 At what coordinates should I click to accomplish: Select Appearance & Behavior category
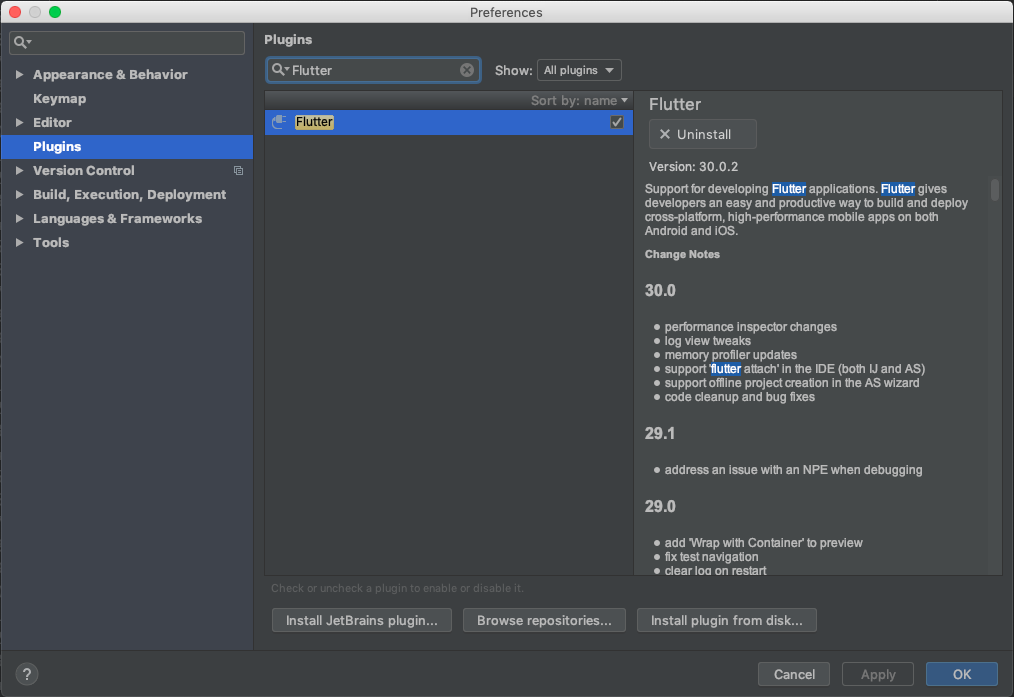point(110,74)
